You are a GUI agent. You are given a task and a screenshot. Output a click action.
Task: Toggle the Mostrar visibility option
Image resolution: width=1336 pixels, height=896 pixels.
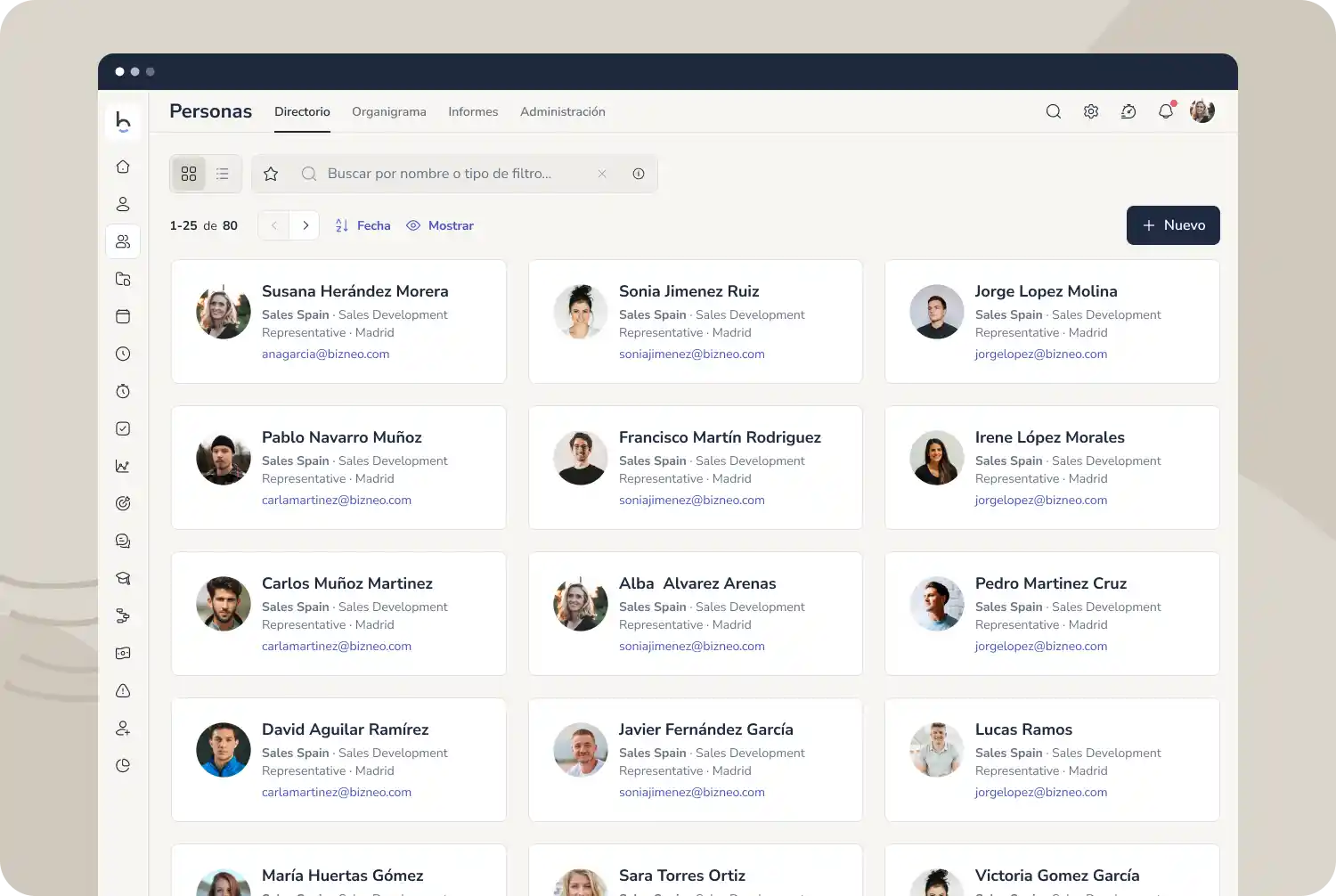tap(440, 225)
